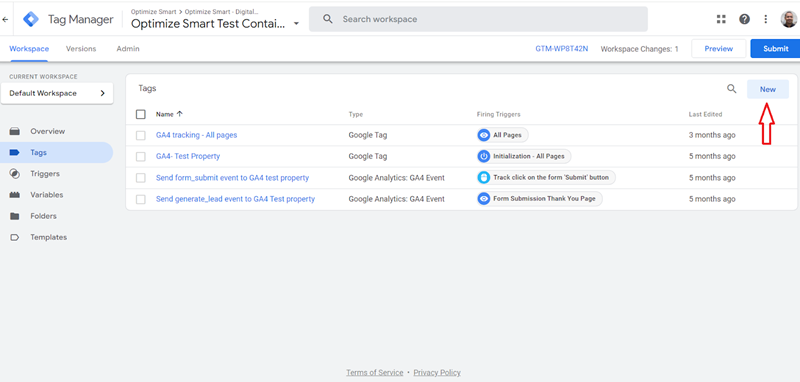Open the GA4- Test Property tag

188,157
